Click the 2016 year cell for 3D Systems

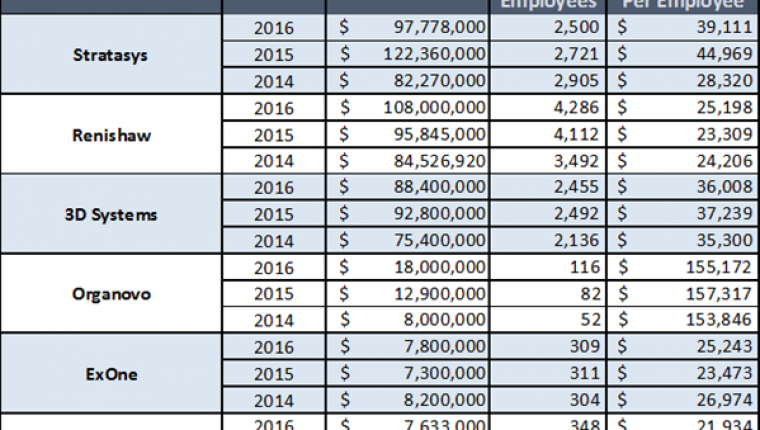click(274, 187)
